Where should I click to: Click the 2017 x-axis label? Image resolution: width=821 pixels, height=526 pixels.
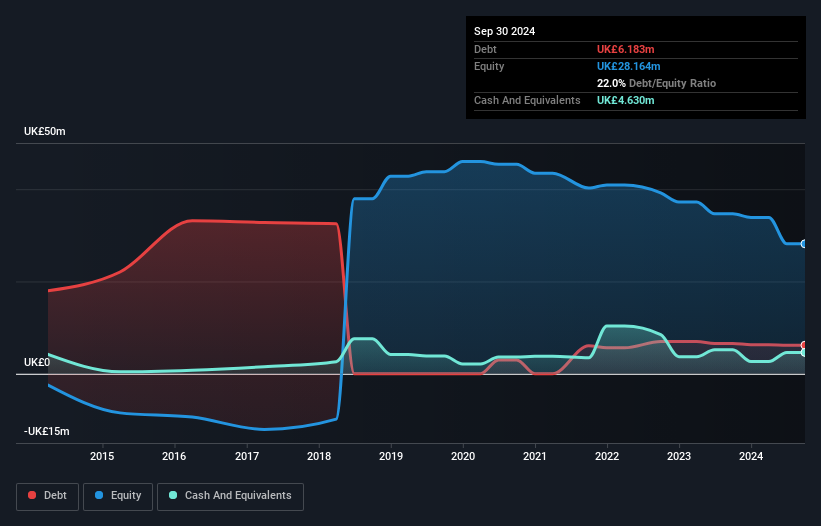pos(247,456)
